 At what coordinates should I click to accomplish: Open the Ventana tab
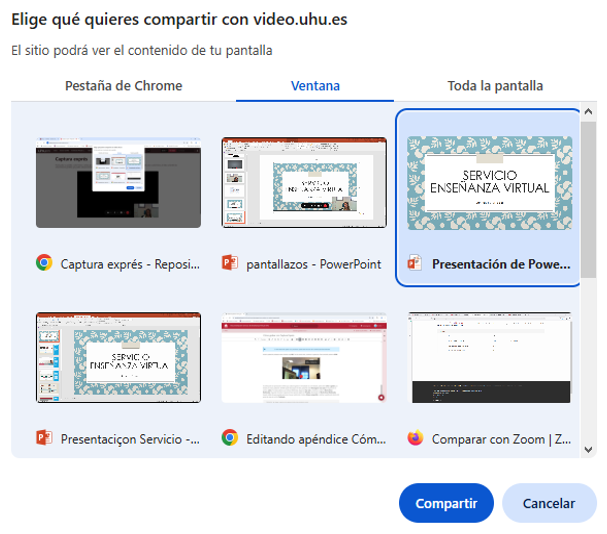314,86
